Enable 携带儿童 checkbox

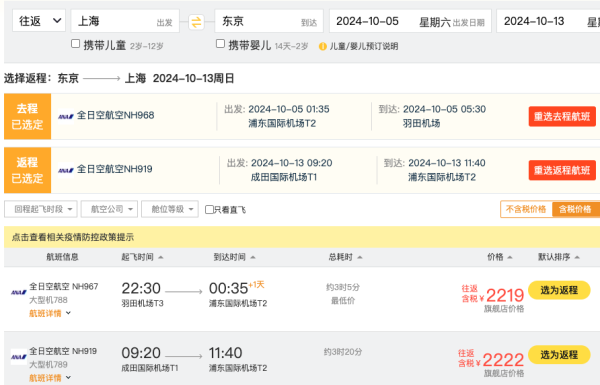pos(75,44)
